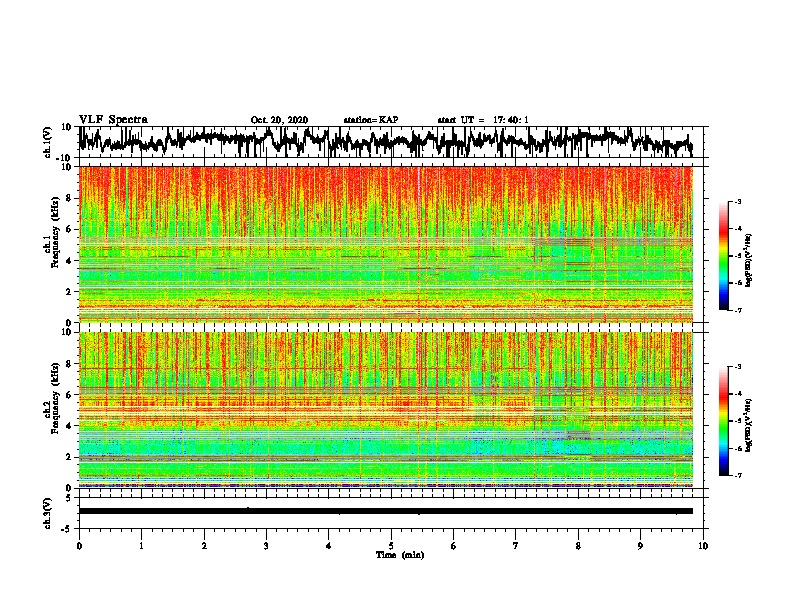Screen dimensions: 792x612
Task: Click the 'Time (min)' axis label
Action: click(400, 555)
